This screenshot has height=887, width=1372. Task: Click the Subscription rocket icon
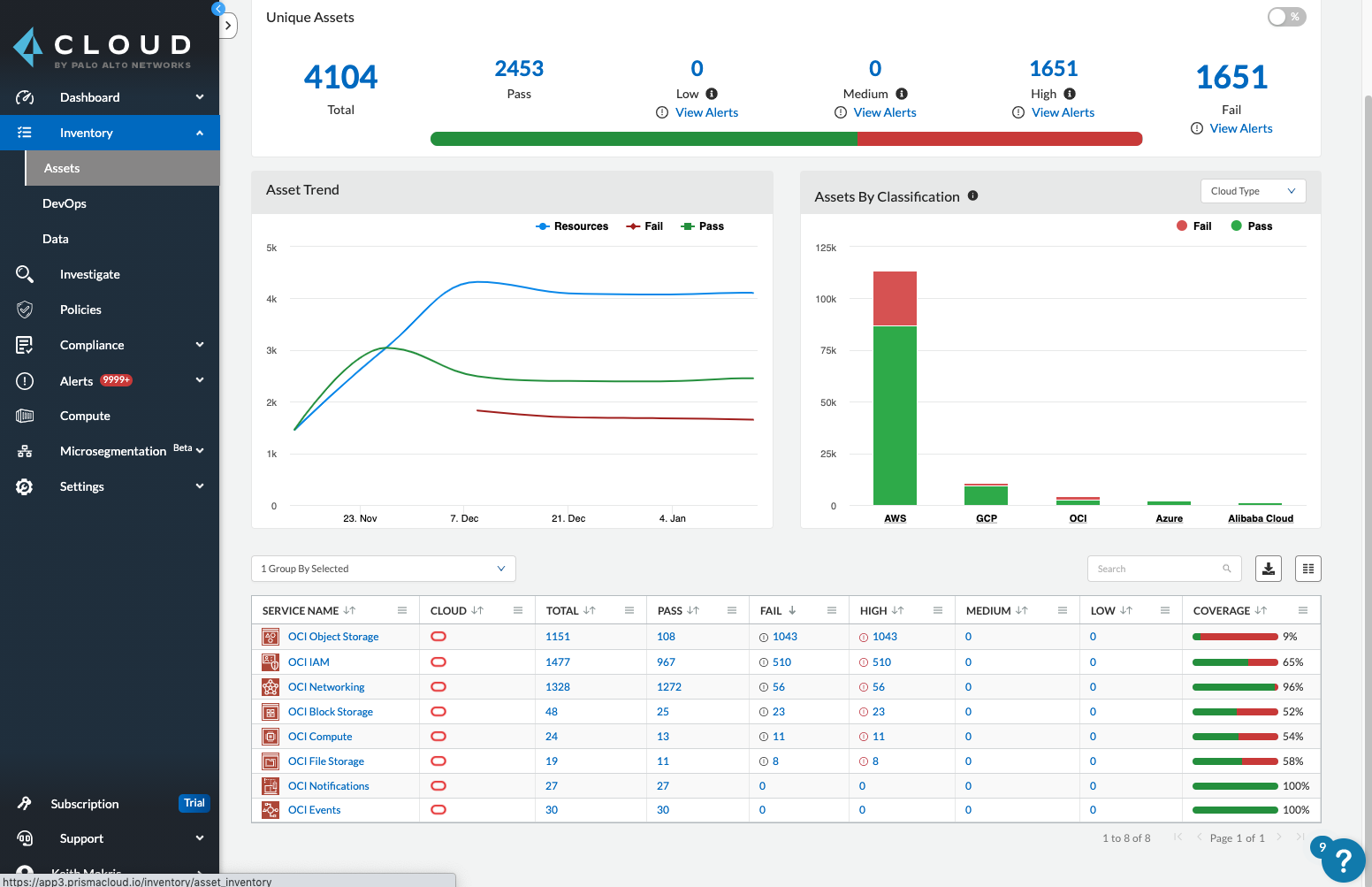click(25, 804)
